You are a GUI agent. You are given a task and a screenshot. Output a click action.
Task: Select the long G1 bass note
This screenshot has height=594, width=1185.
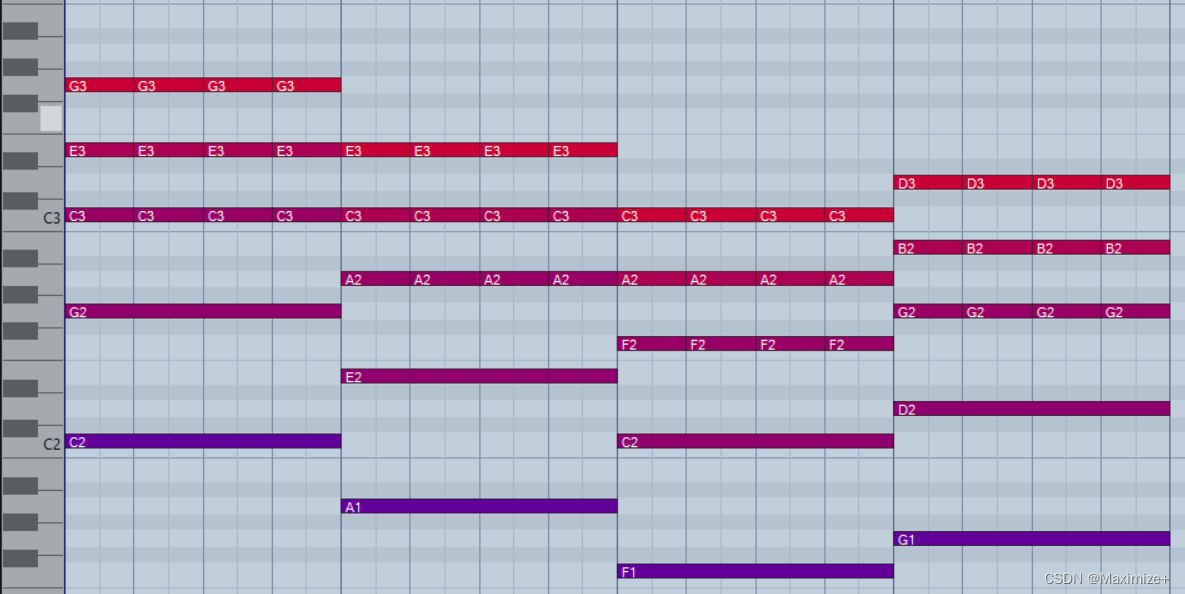click(x=1032, y=539)
